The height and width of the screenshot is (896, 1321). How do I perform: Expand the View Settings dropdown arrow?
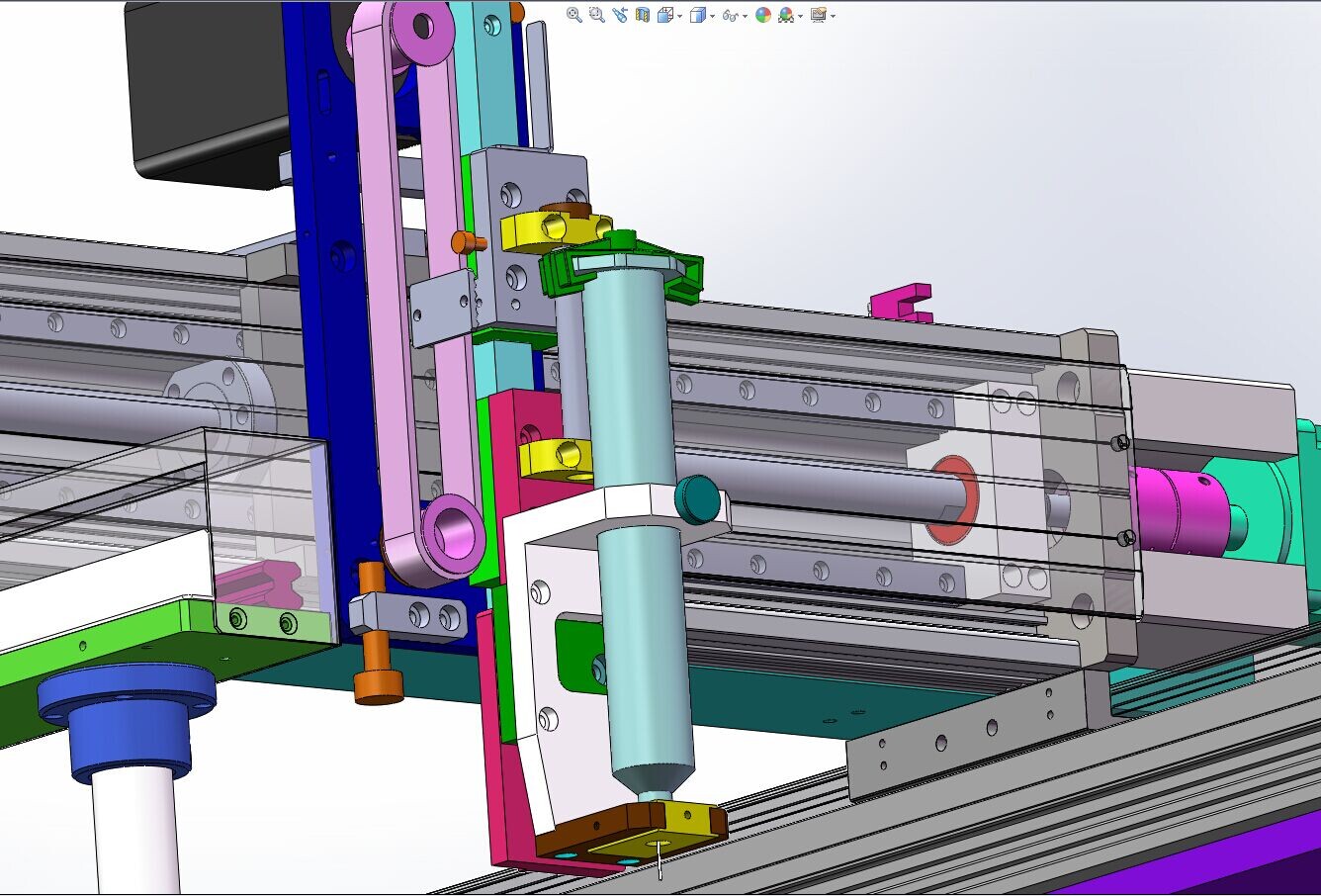[x=833, y=15]
